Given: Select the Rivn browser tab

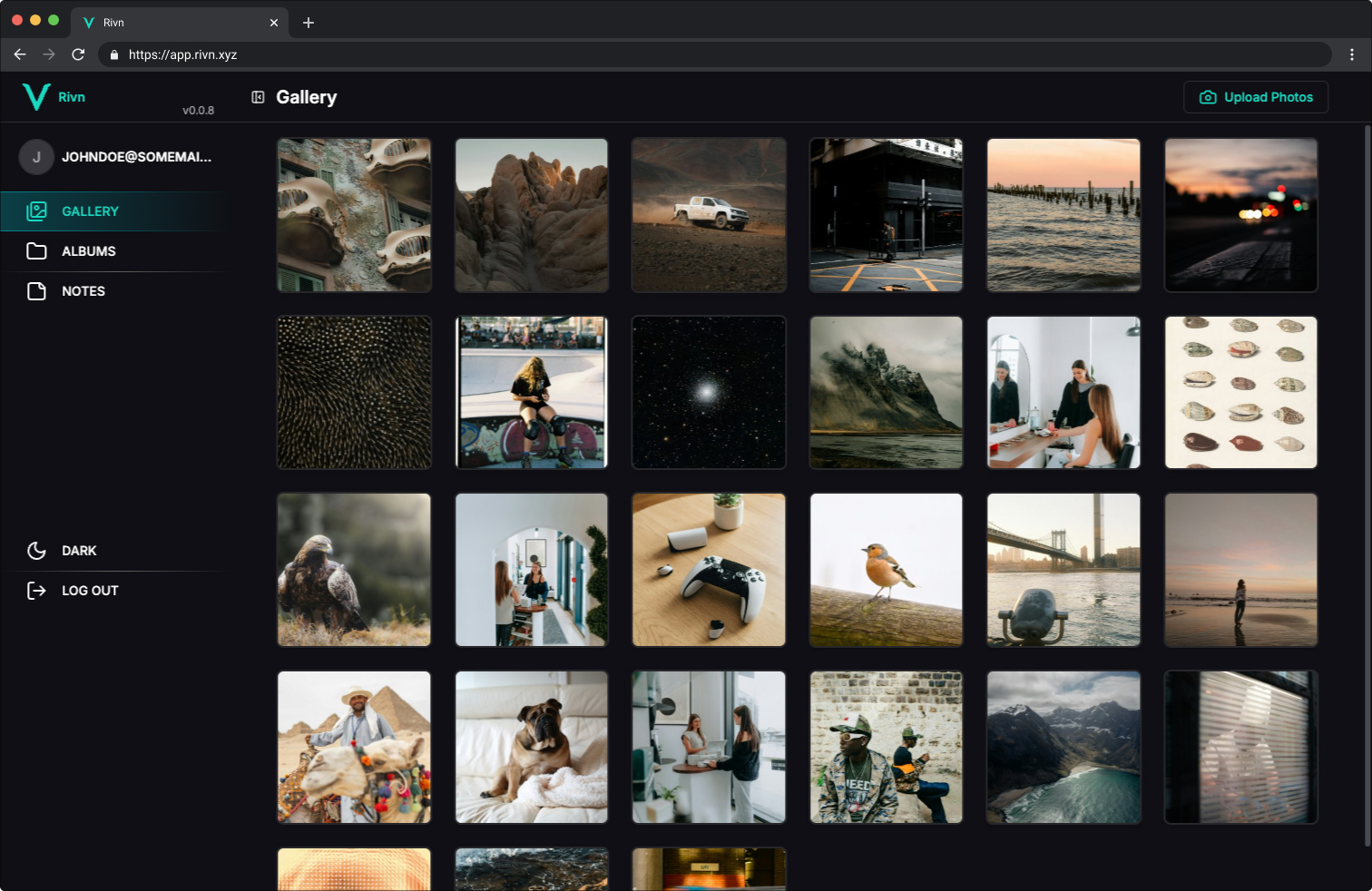Looking at the screenshot, I should pyautogui.click(x=180, y=23).
